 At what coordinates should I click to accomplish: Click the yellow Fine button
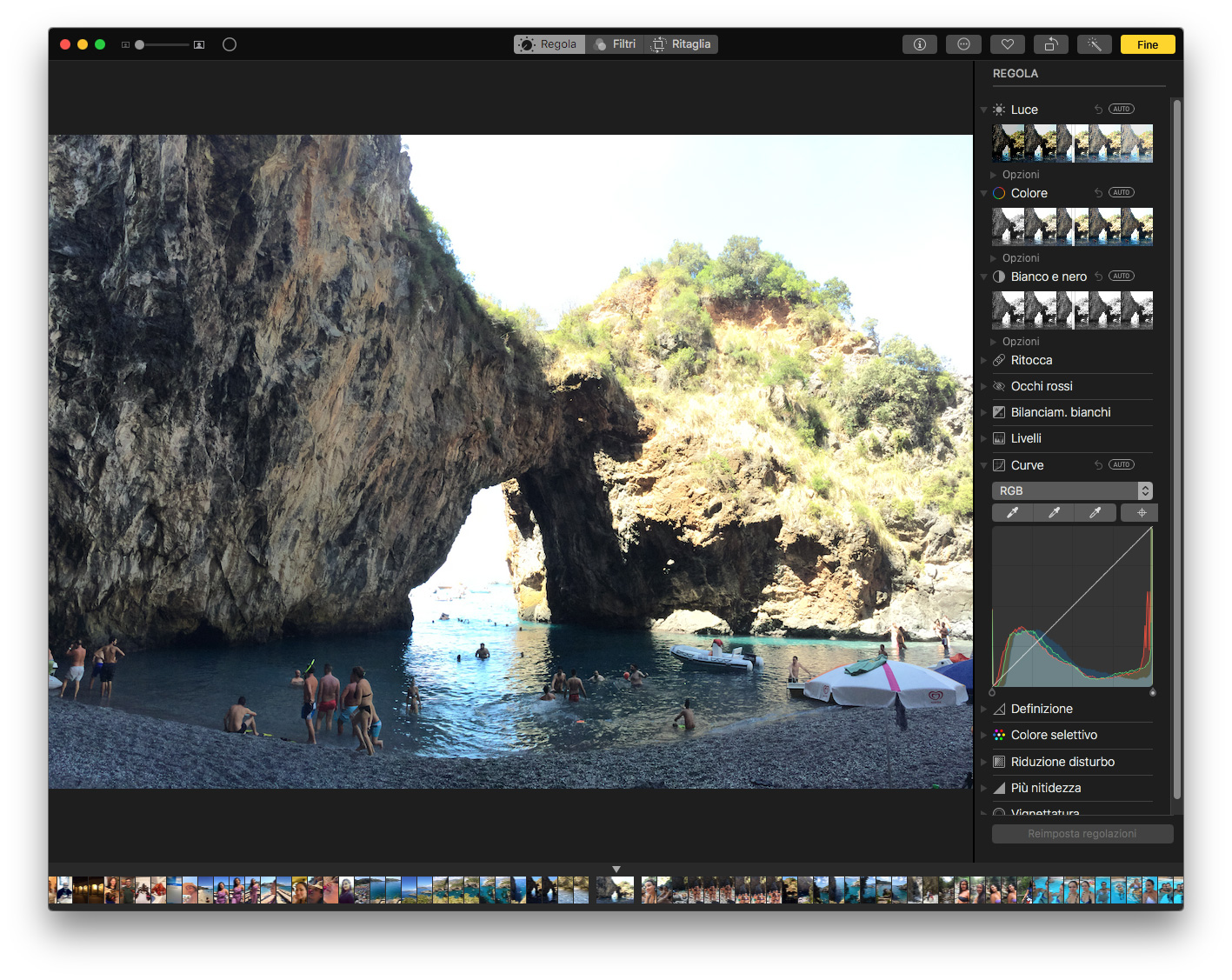(1147, 44)
